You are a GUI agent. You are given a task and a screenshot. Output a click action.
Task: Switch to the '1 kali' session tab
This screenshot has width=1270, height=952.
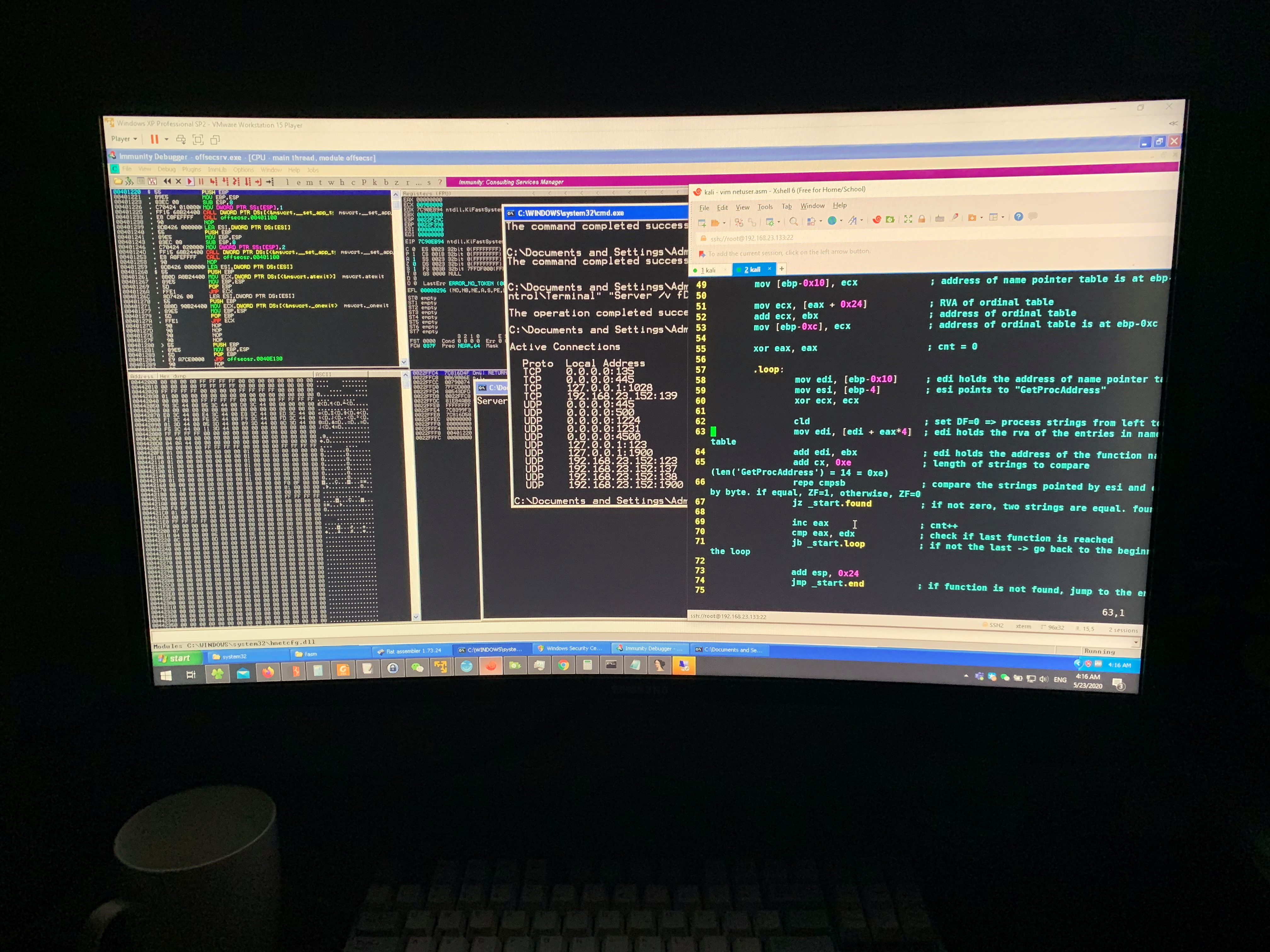pos(708,270)
